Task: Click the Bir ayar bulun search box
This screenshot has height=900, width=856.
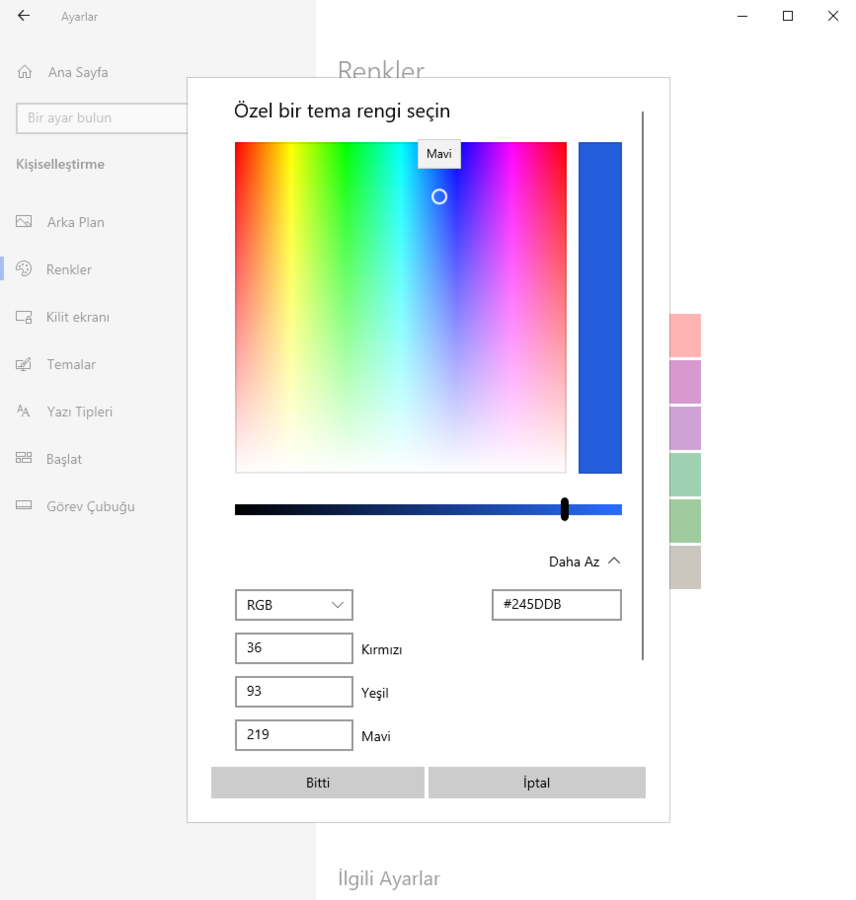Action: click(x=102, y=118)
